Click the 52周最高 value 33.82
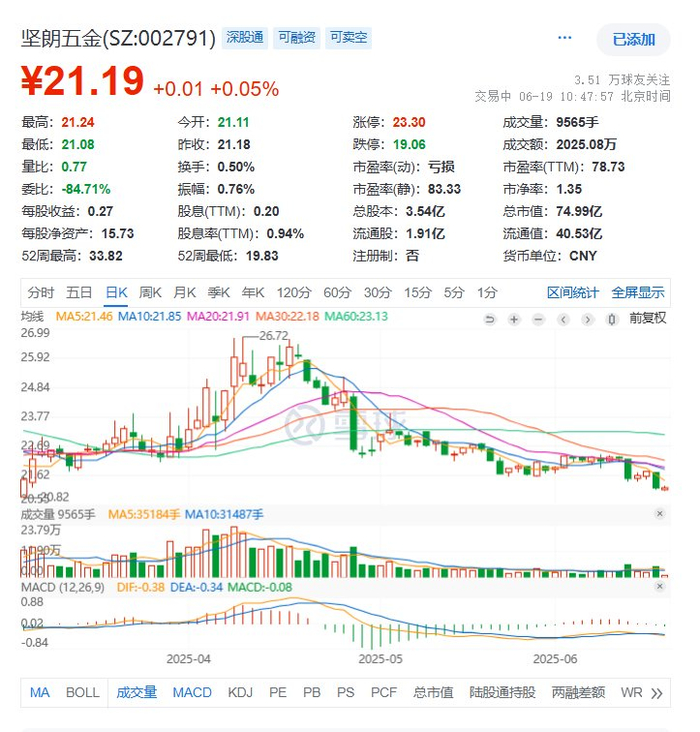700x732 pixels. point(106,256)
